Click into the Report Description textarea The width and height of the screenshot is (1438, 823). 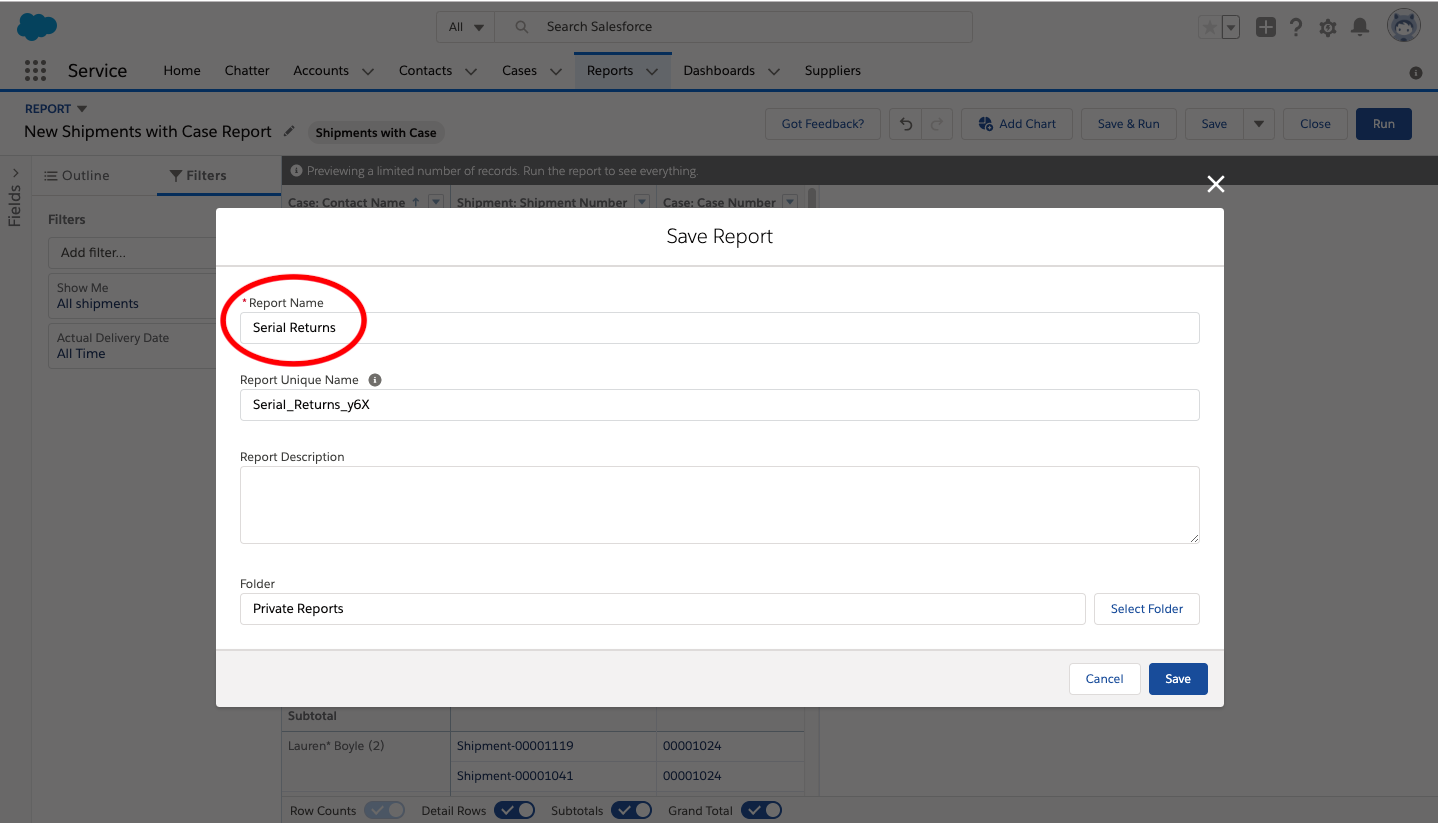pos(719,505)
